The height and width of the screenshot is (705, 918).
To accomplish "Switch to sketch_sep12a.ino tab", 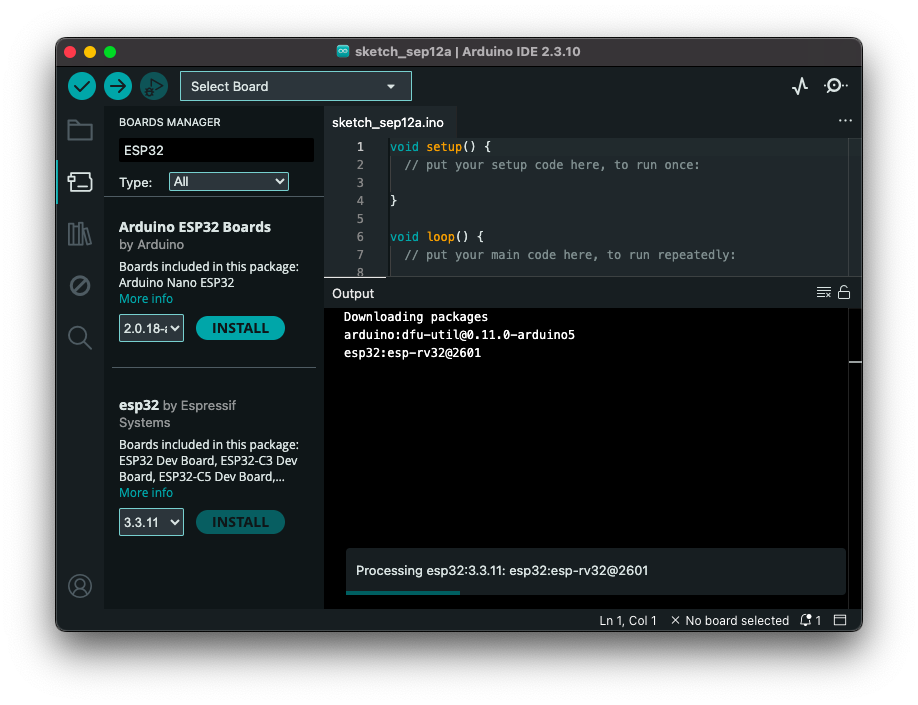I will [x=388, y=122].
